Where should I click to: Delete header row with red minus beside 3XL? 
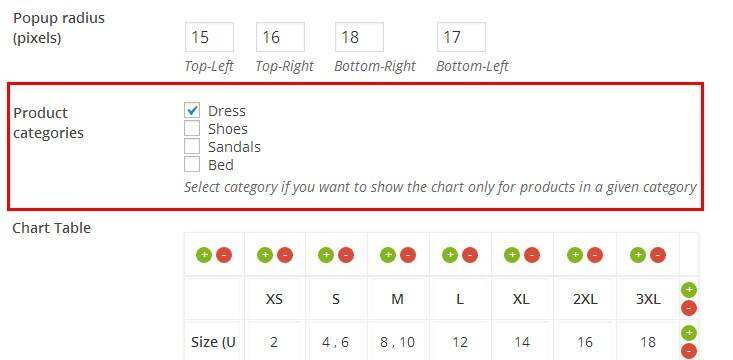[689, 308]
